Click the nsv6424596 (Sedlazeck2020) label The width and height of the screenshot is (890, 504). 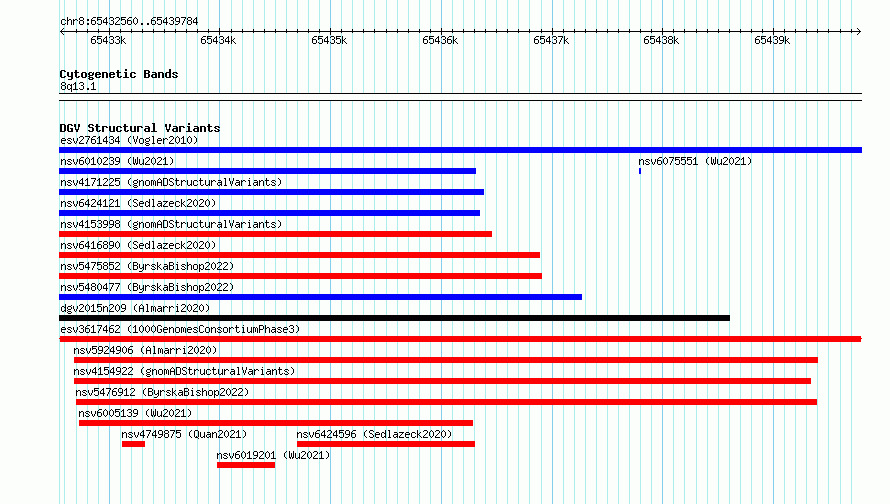click(x=374, y=434)
